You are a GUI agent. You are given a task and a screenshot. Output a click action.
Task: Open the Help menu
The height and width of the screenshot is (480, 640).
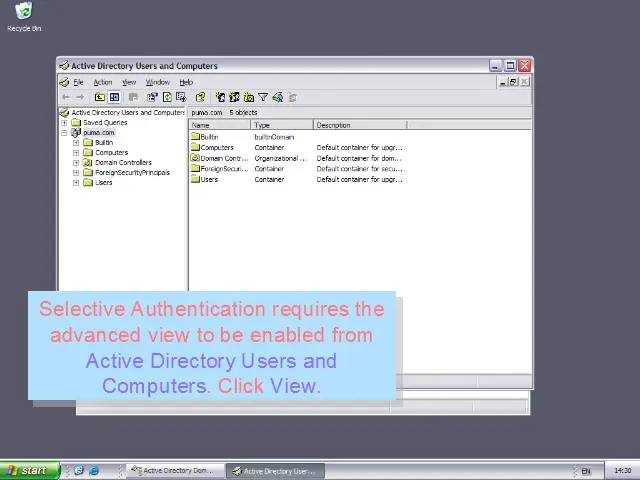click(186, 82)
